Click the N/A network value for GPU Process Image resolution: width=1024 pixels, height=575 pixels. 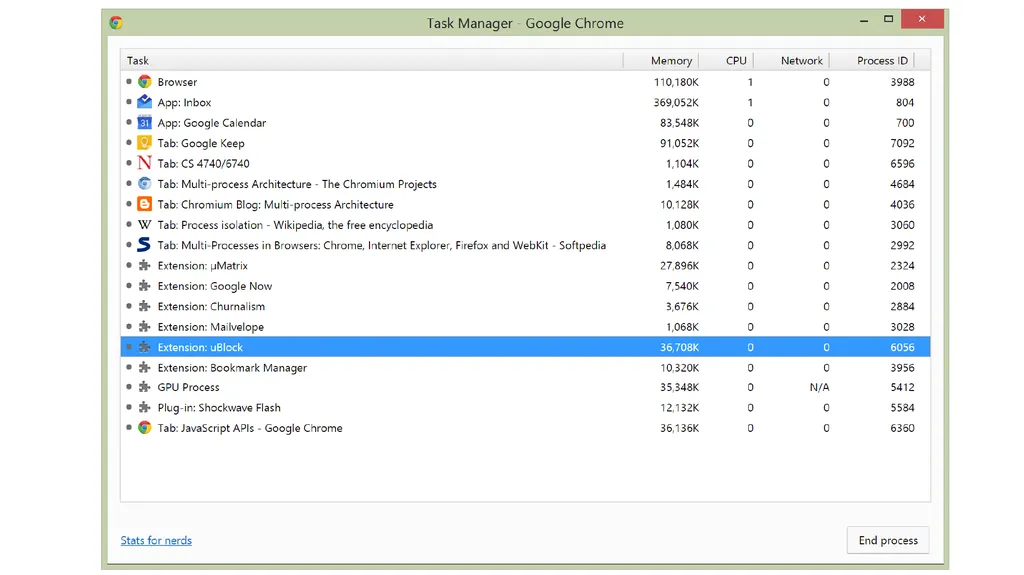(x=820, y=387)
